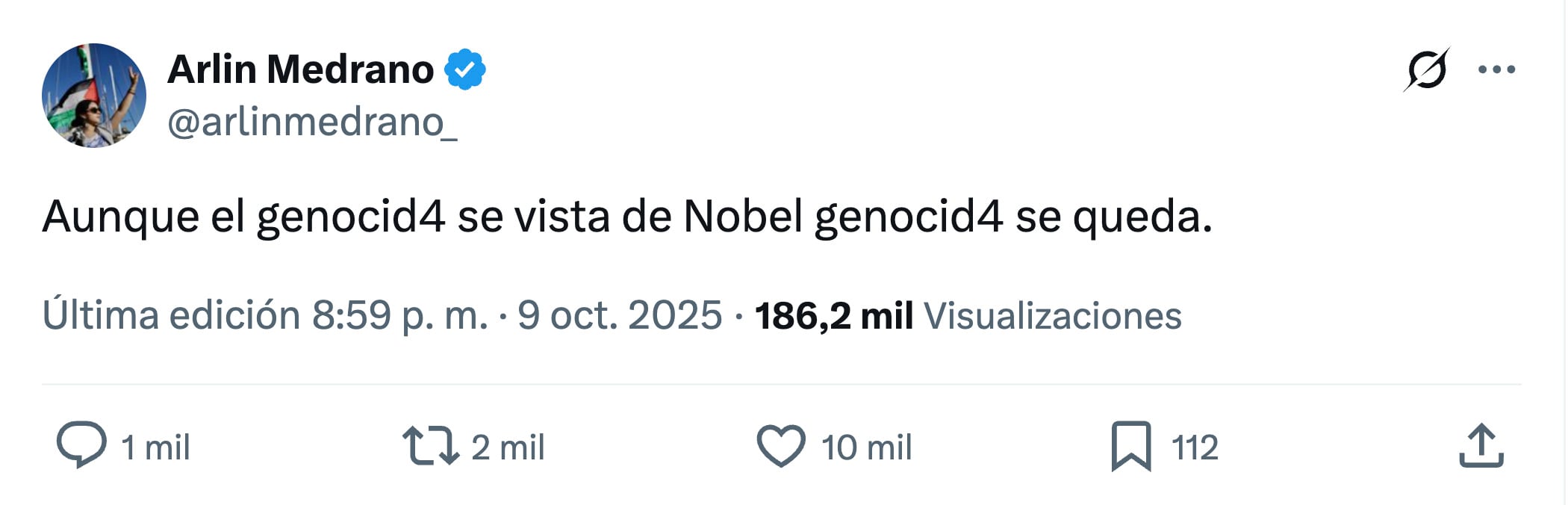
Task: Click the repost arrows icon
Action: pyautogui.click(x=431, y=445)
